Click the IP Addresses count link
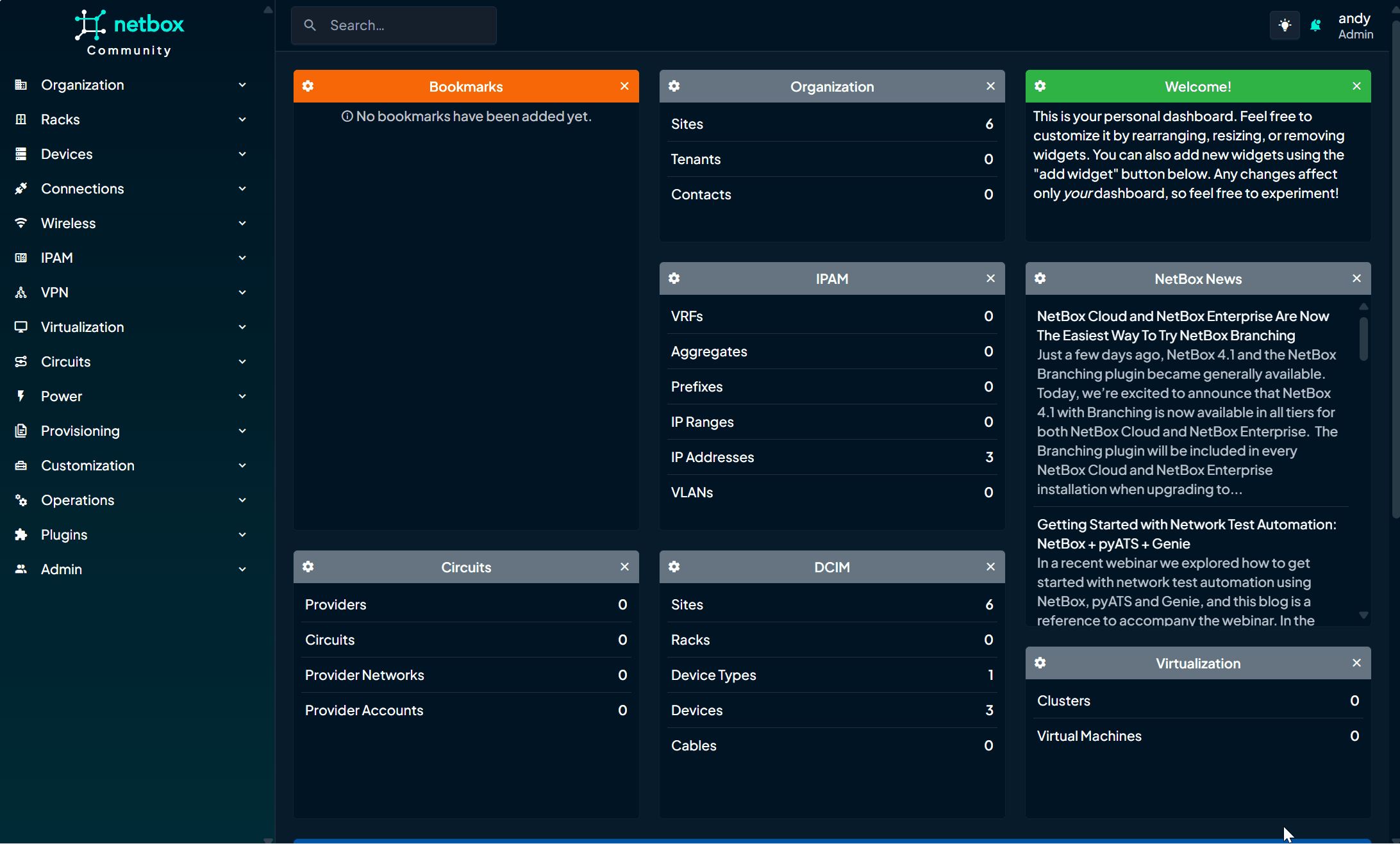The height and width of the screenshot is (844, 1400). [x=986, y=457]
